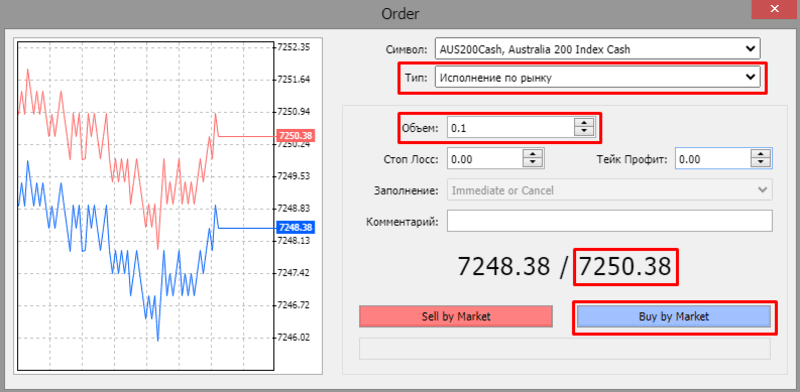Increase Тейк Профит with up arrow

click(x=761, y=154)
